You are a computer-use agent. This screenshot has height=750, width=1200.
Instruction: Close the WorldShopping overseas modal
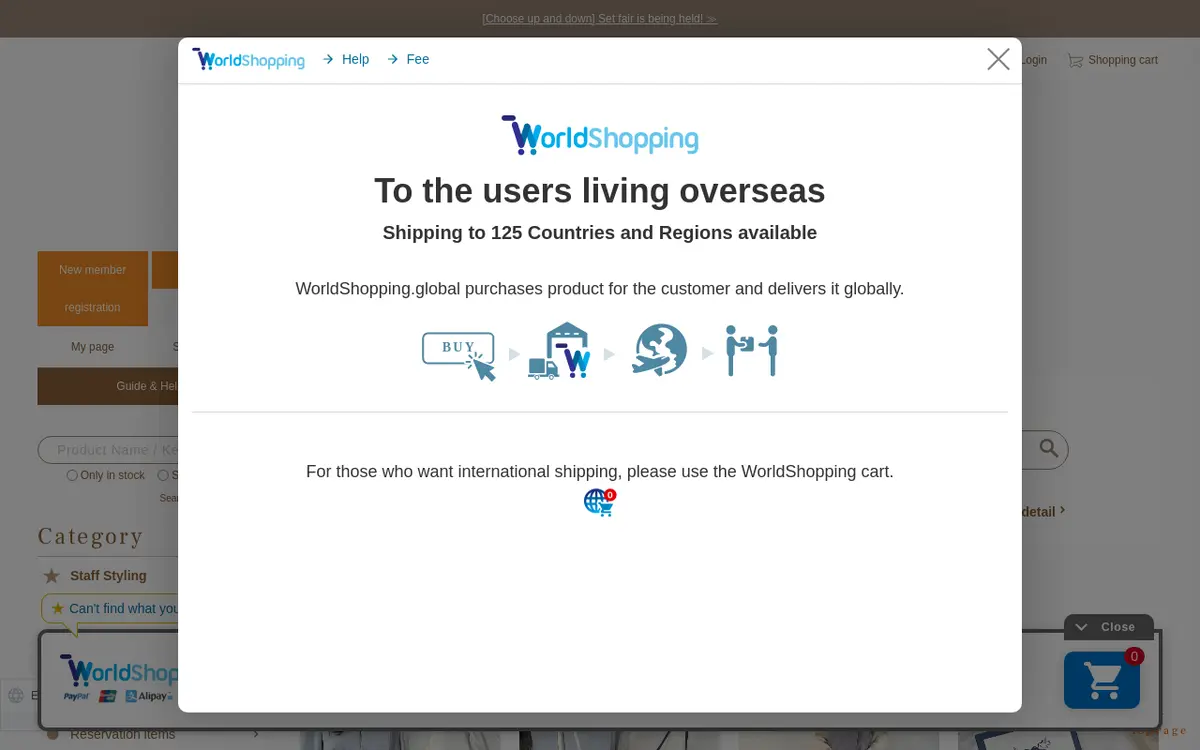pyautogui.click(x=998, y=59)
